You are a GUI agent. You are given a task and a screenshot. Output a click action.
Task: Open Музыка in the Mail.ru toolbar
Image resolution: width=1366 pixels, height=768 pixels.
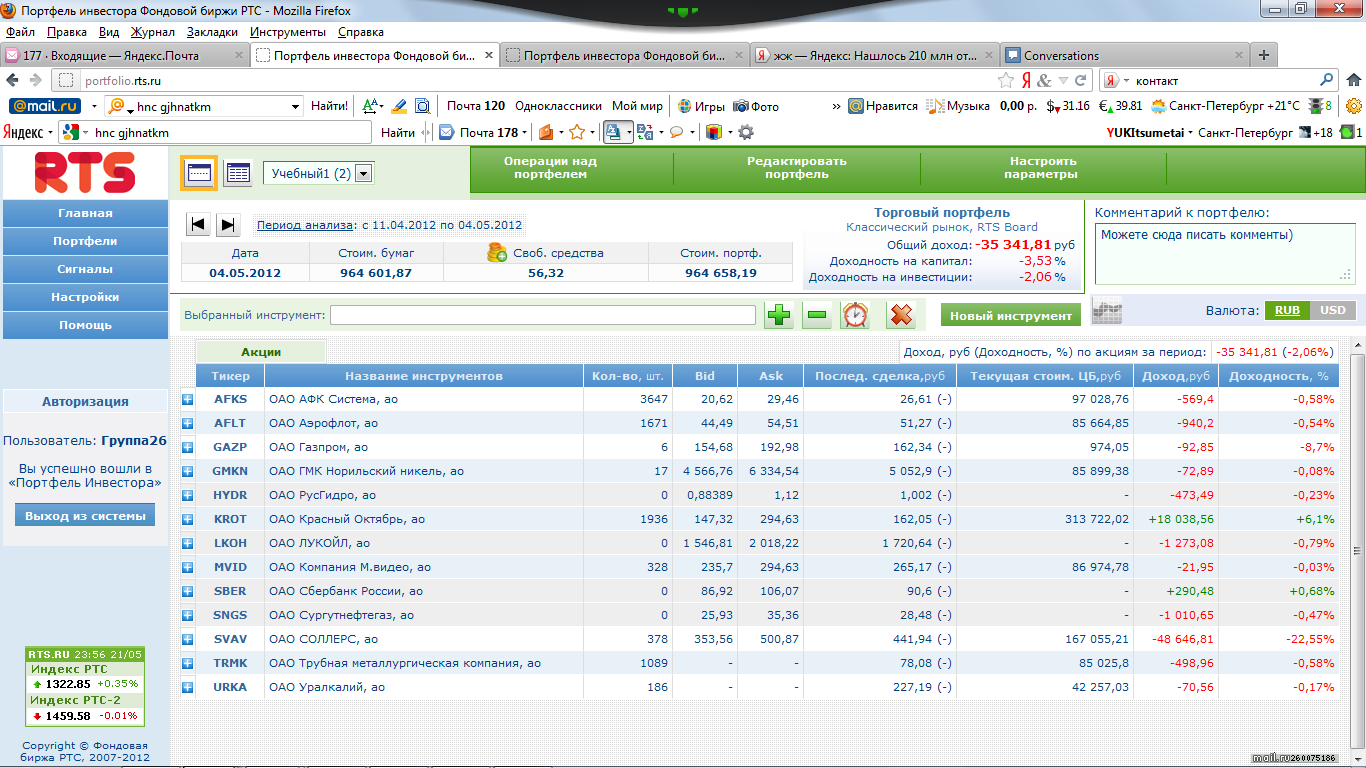[x=957, y=106]
